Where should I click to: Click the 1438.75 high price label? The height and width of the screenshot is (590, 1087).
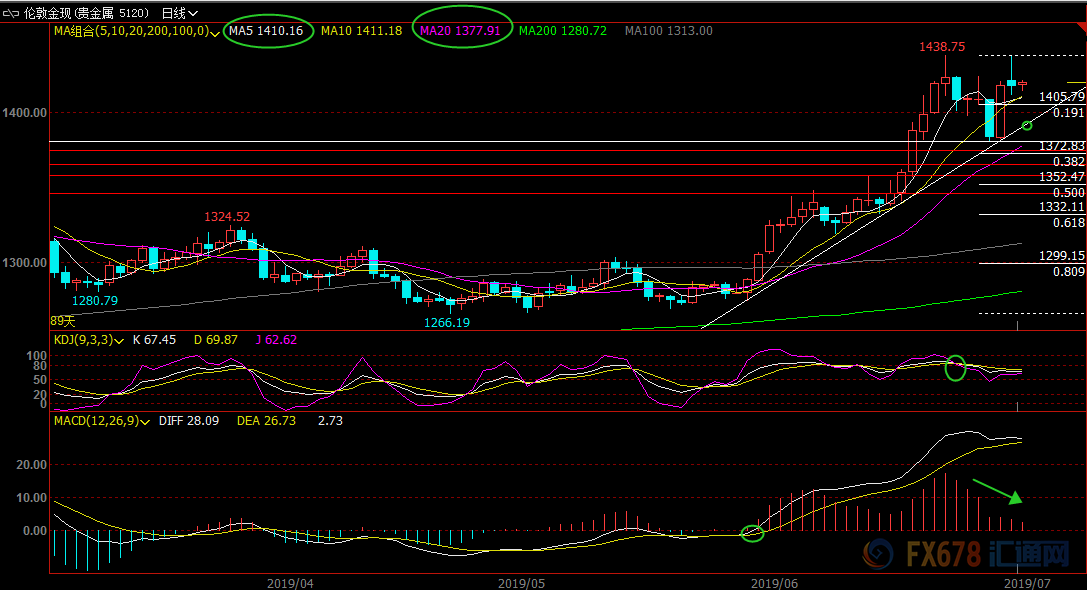tap(942, 46)
